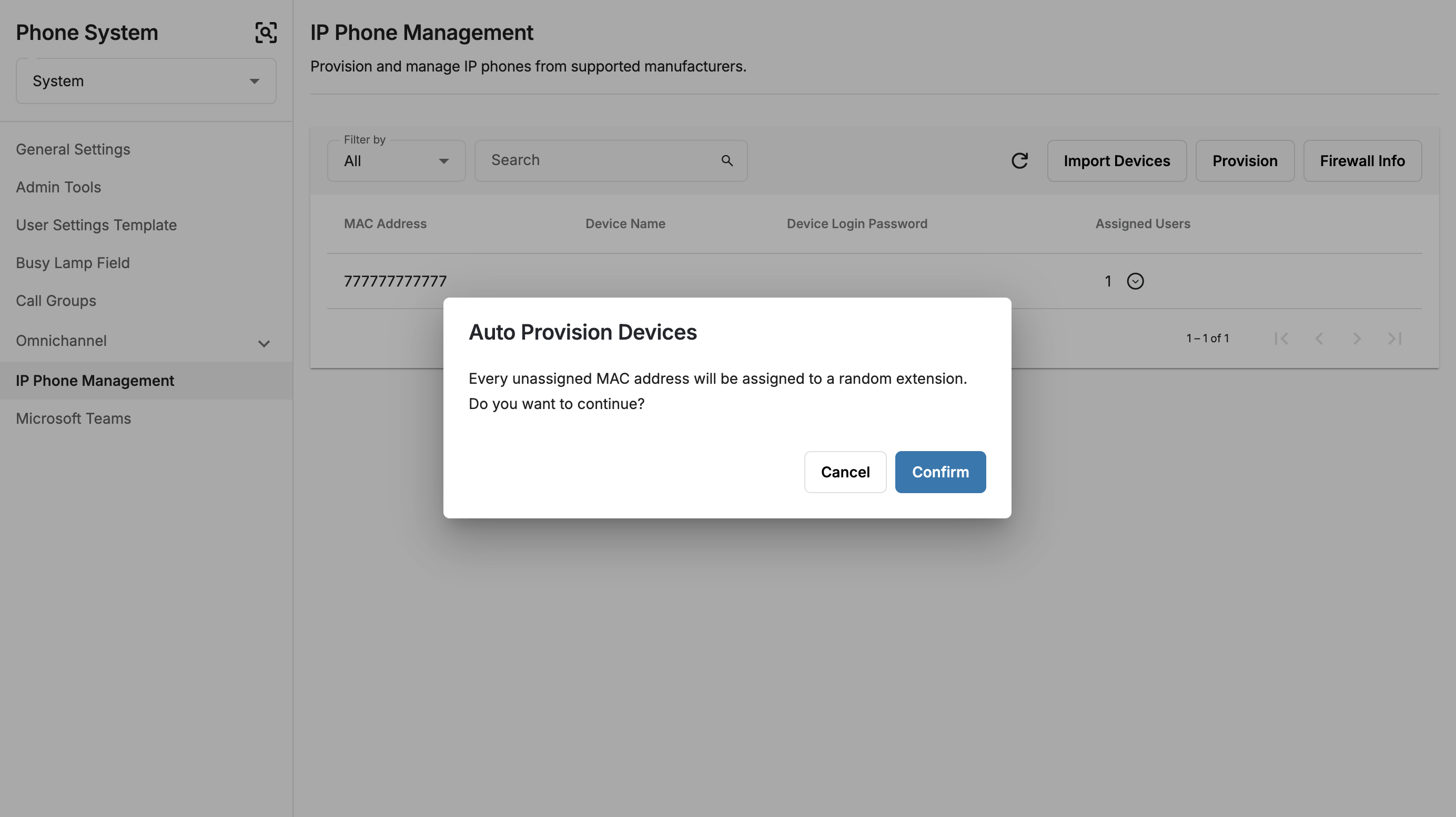Click the magnifier icon in the Search field
The width and height of the screenshot is (1456, 817).
pos(727,161)
